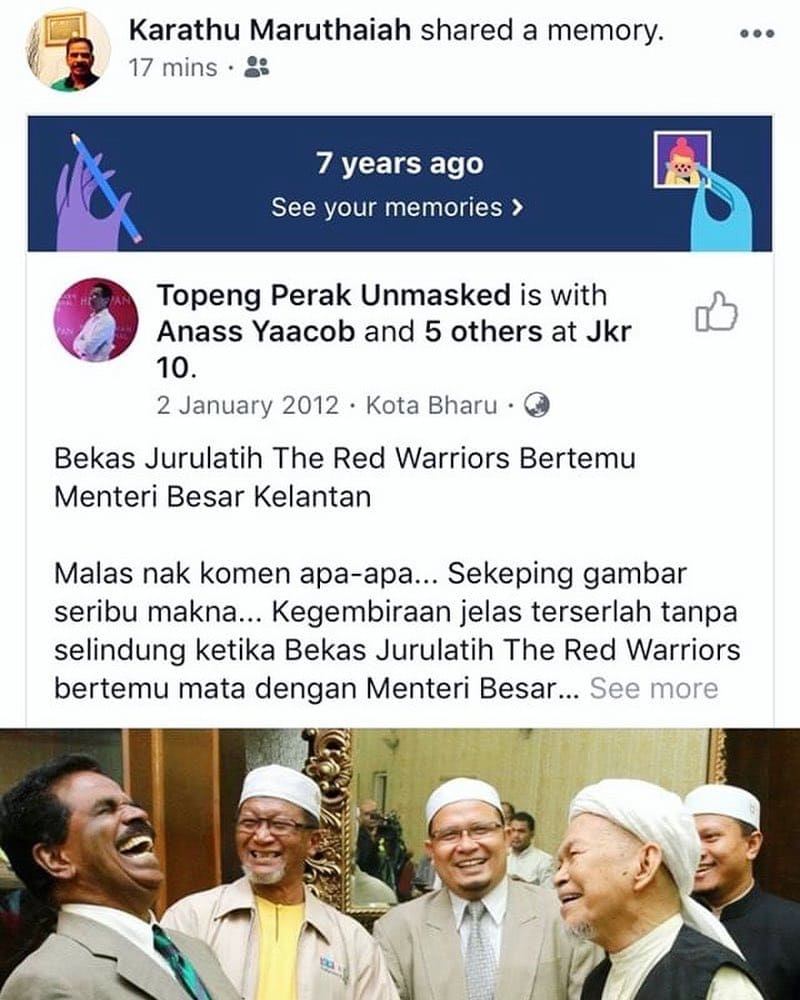The width and height of the screenshot is (800, 1000).
Task: Open tagged person Anass Yaacob
Action: tap(256, 332)
